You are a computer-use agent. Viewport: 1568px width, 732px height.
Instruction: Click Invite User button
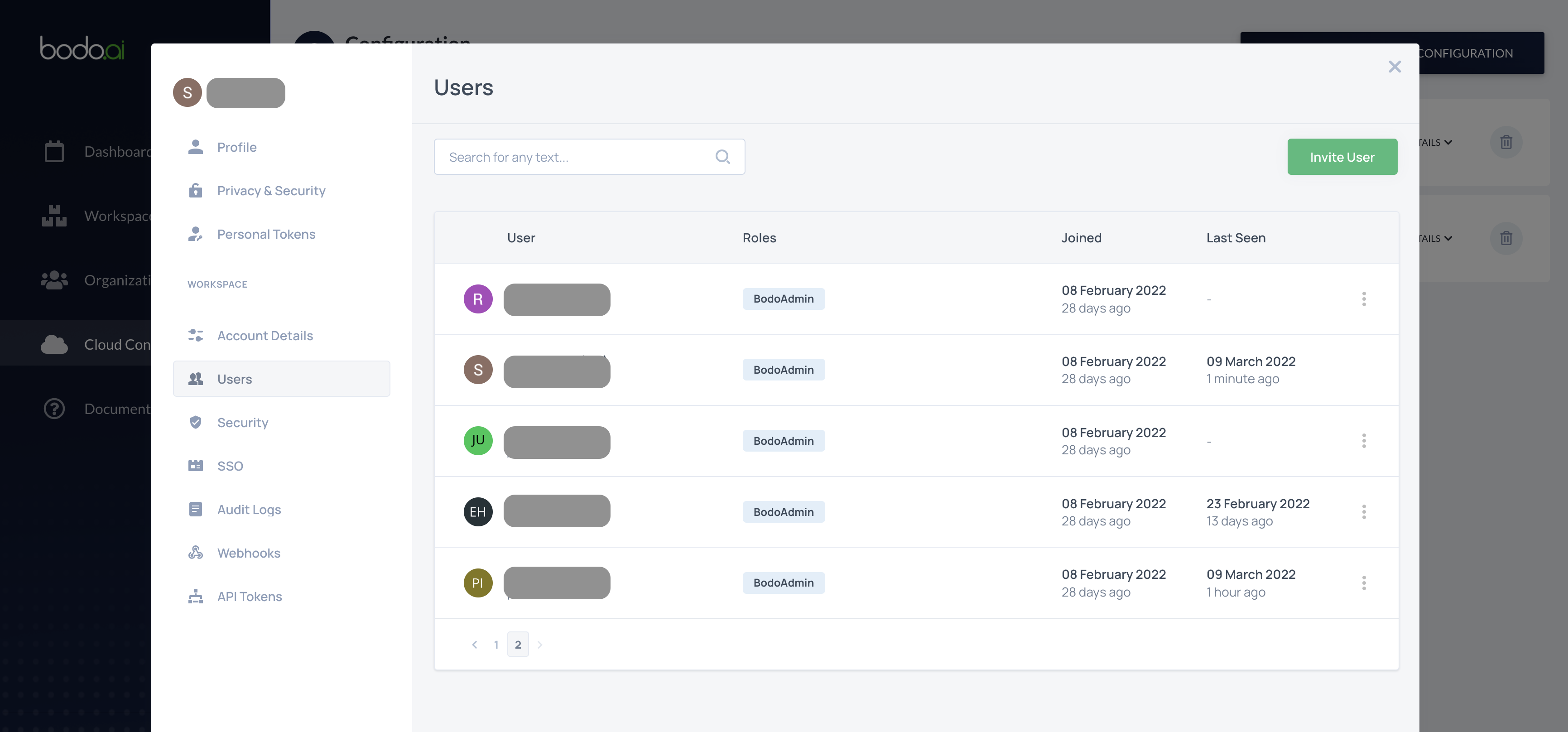[x=1342, y=156]
